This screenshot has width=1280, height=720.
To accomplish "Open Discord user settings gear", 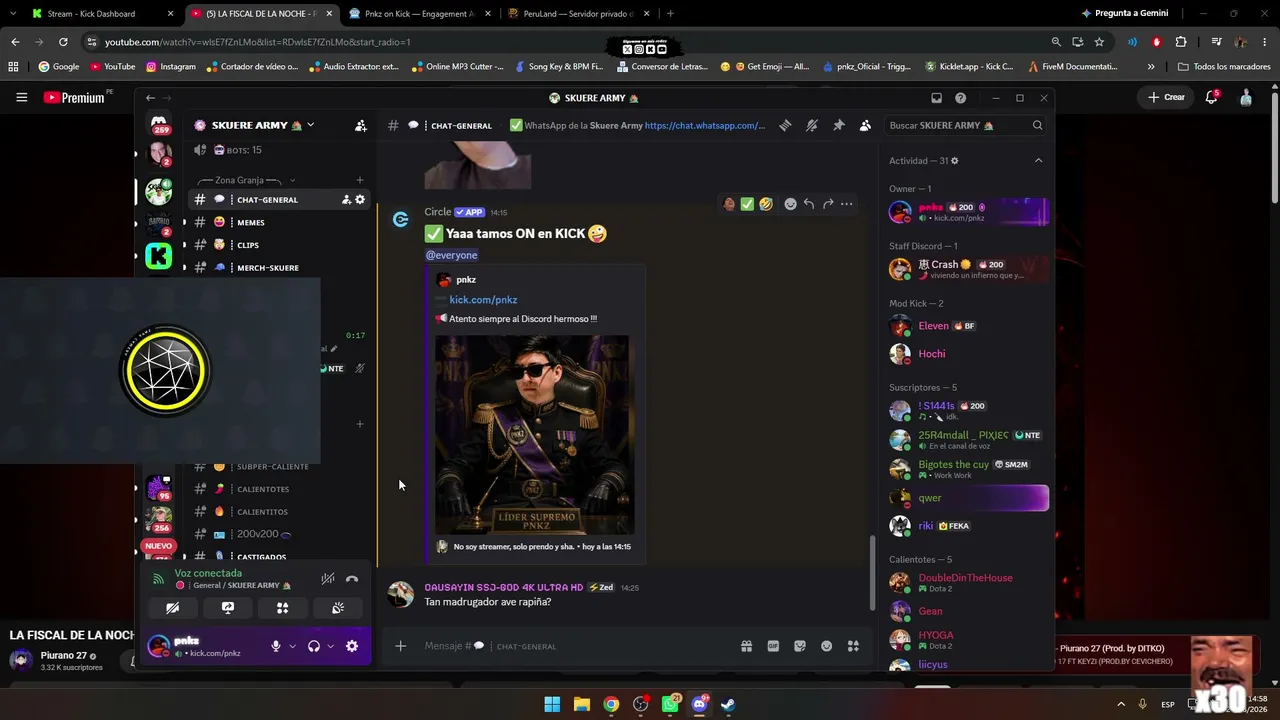I will (x=352, y=646).
